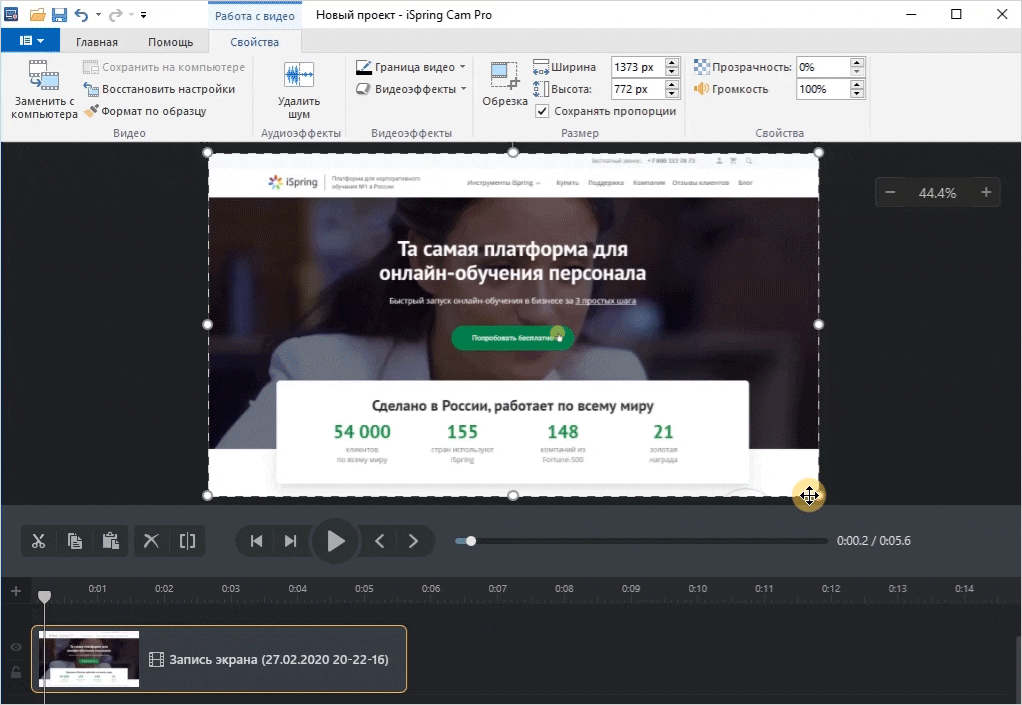Step forward one frame
The image size is (1022, 705).
pyautogui.click(x=413, y=541)
